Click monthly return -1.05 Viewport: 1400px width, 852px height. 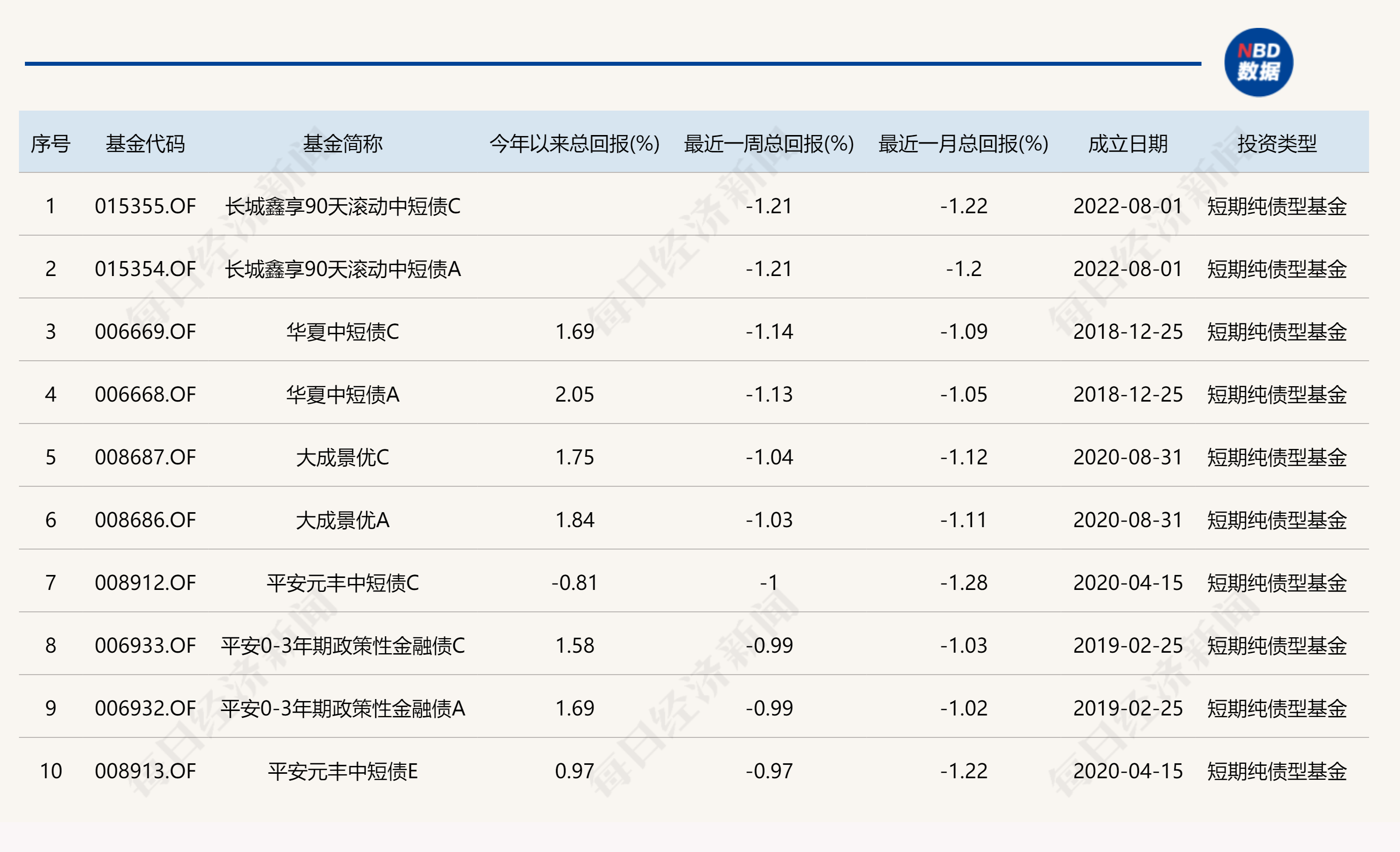click(x=964, y=395)
